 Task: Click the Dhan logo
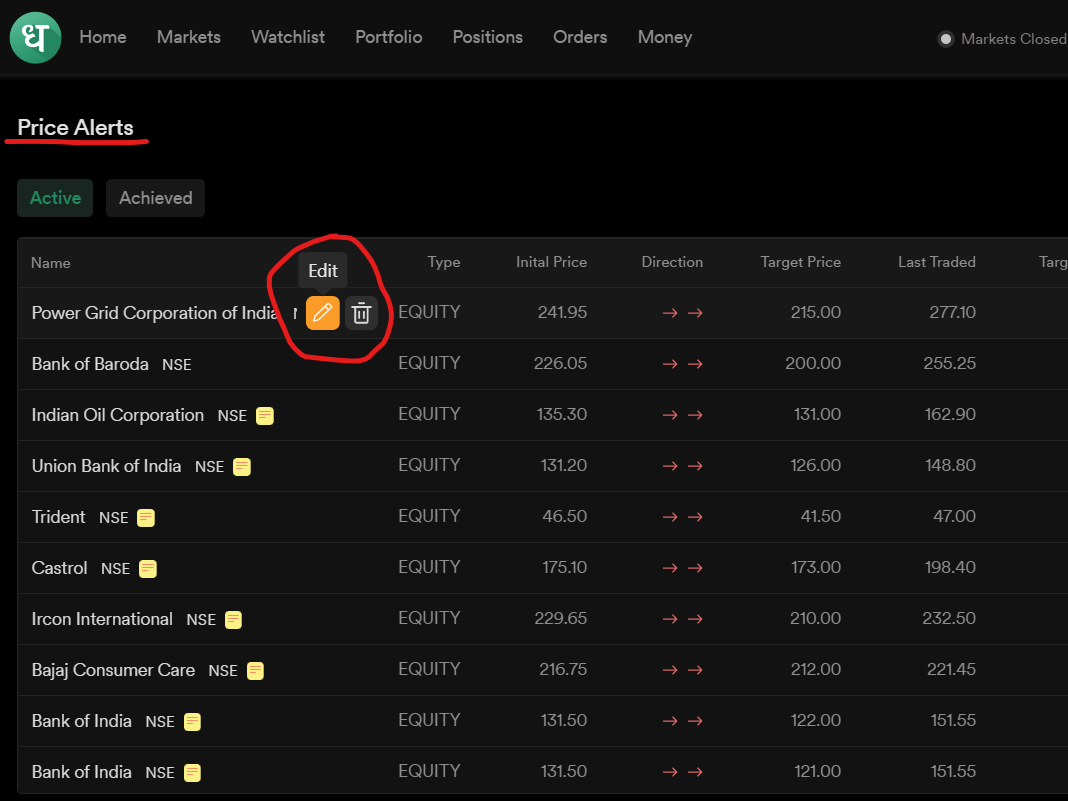tap(35, 37)
